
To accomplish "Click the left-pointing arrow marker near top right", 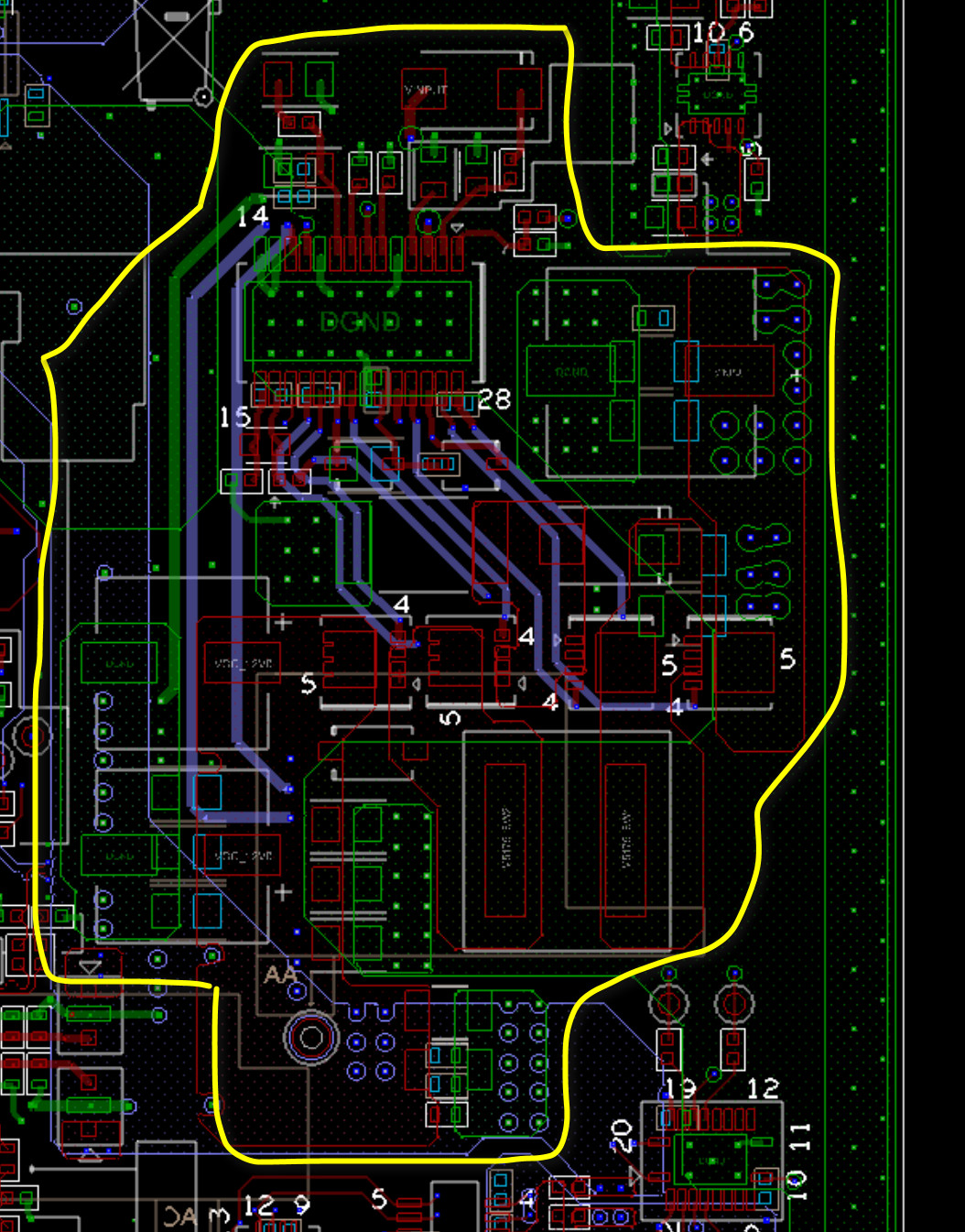I will click(x=708, y=159).
